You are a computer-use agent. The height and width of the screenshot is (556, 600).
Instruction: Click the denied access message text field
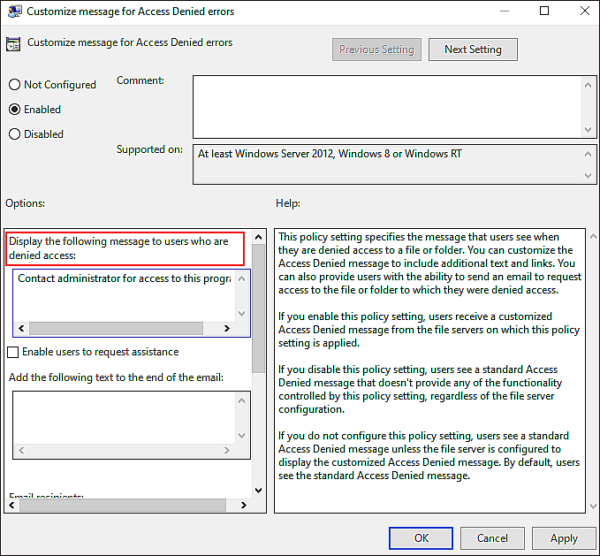[x=124, y=297]
